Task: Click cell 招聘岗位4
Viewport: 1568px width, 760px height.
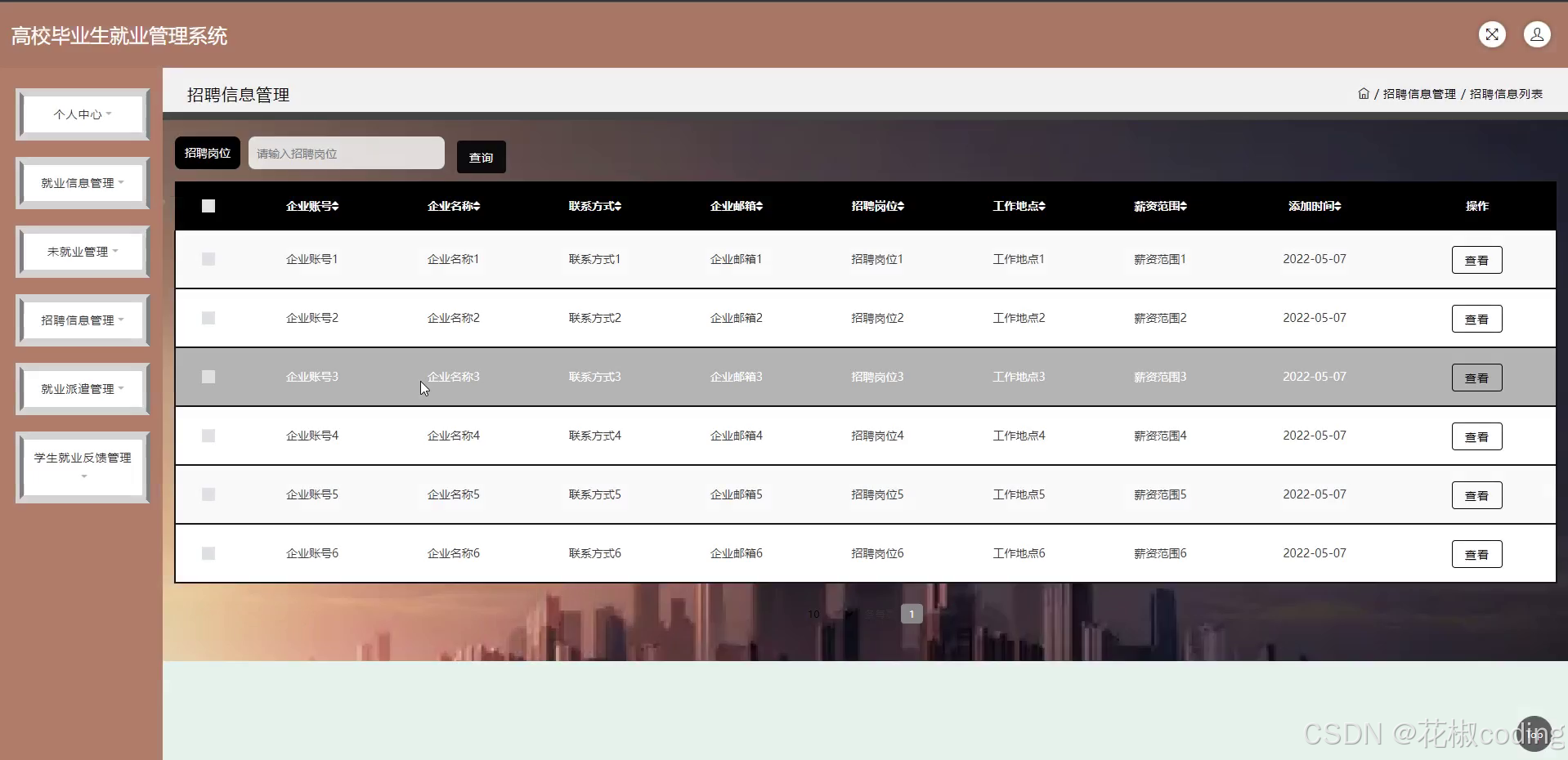Action: click(877, 436)
